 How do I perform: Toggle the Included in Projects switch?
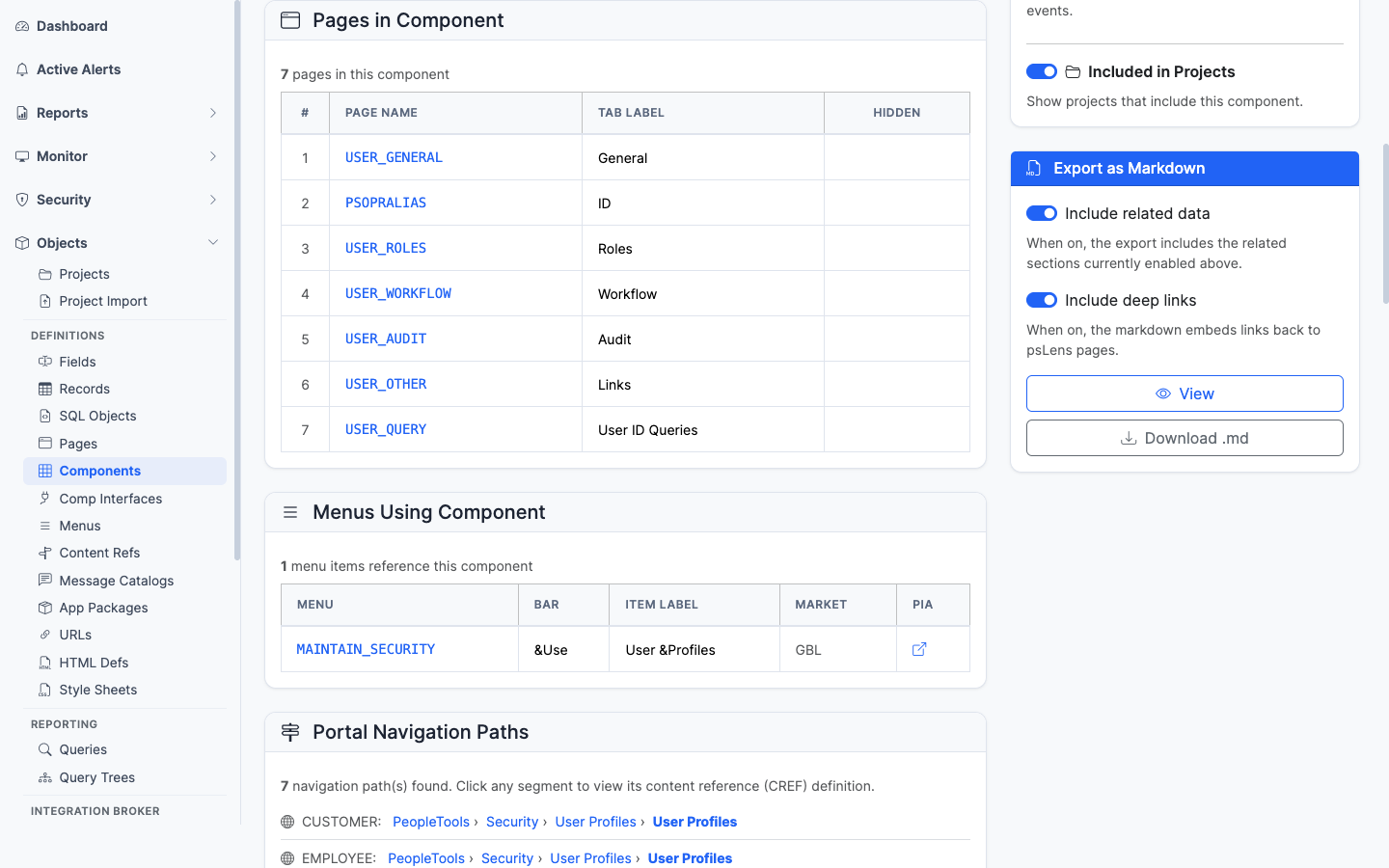(1042, 71)
